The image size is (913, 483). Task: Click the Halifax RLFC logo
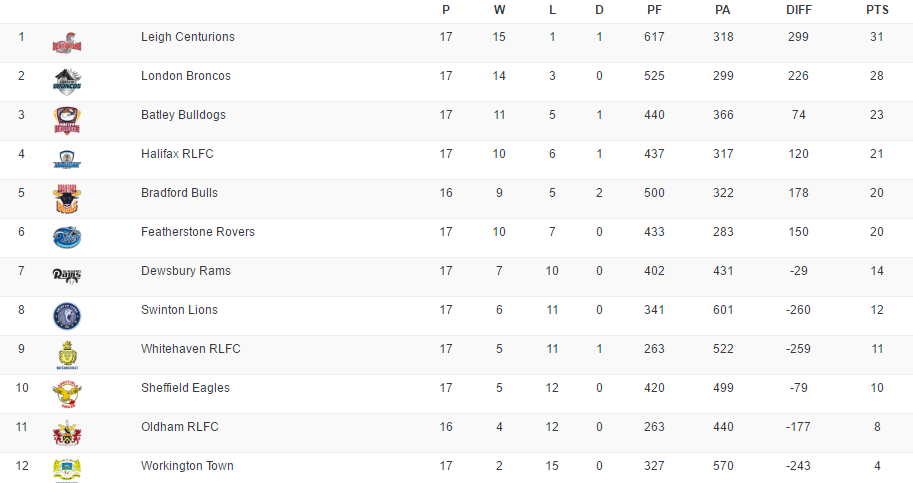pyautogui.click(x=67, y=160)
